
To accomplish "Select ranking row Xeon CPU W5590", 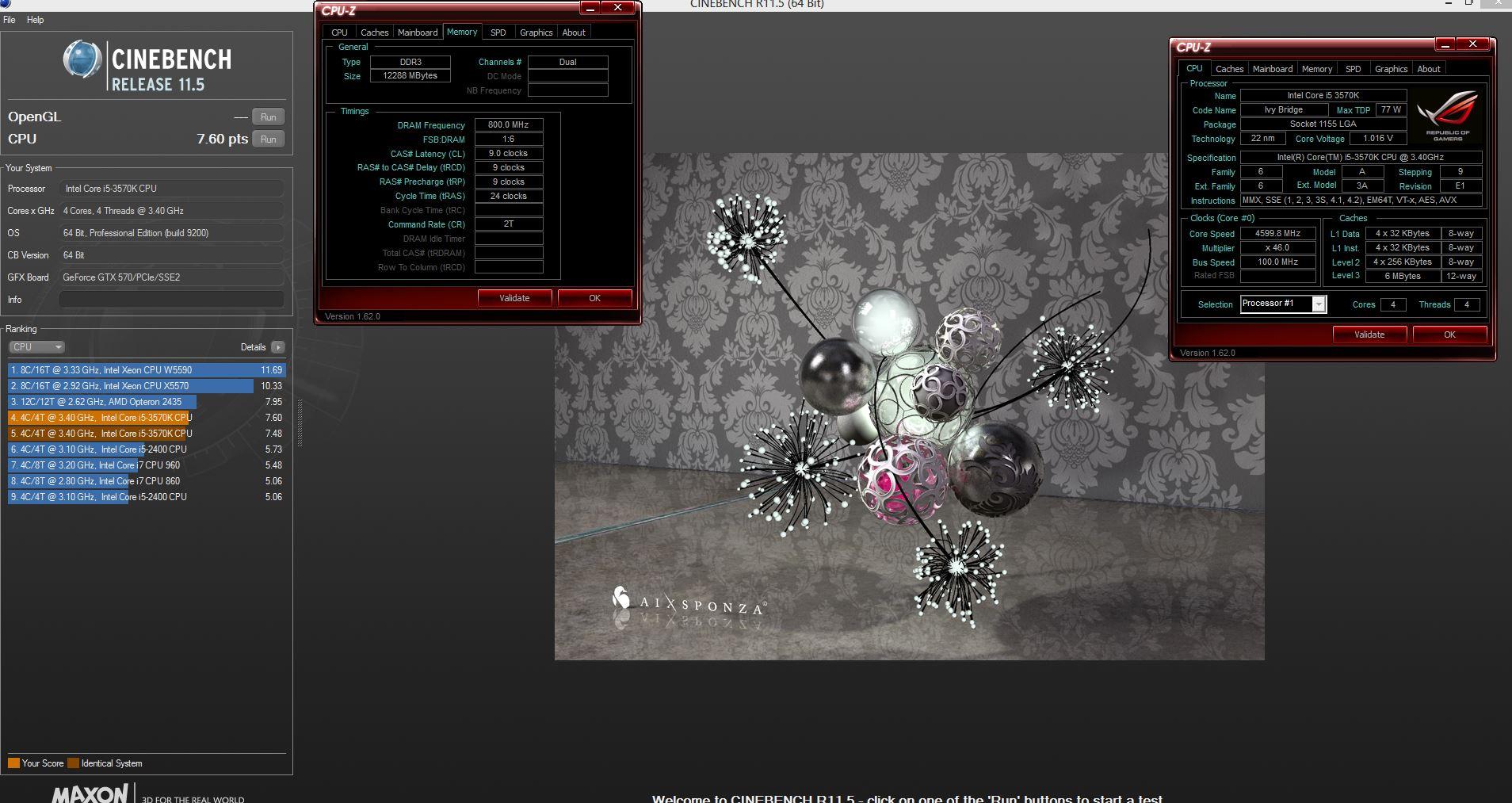I will click(146, 370).
